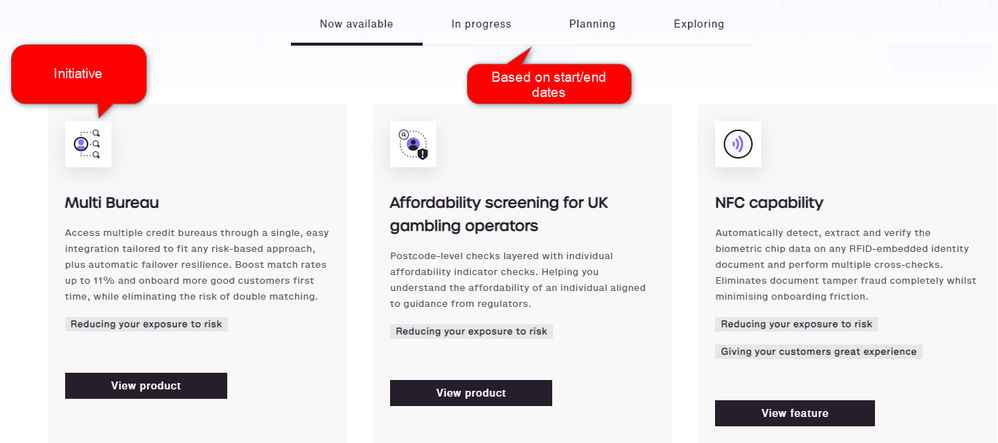Click View feature for NFC capability

coord(795,413)
